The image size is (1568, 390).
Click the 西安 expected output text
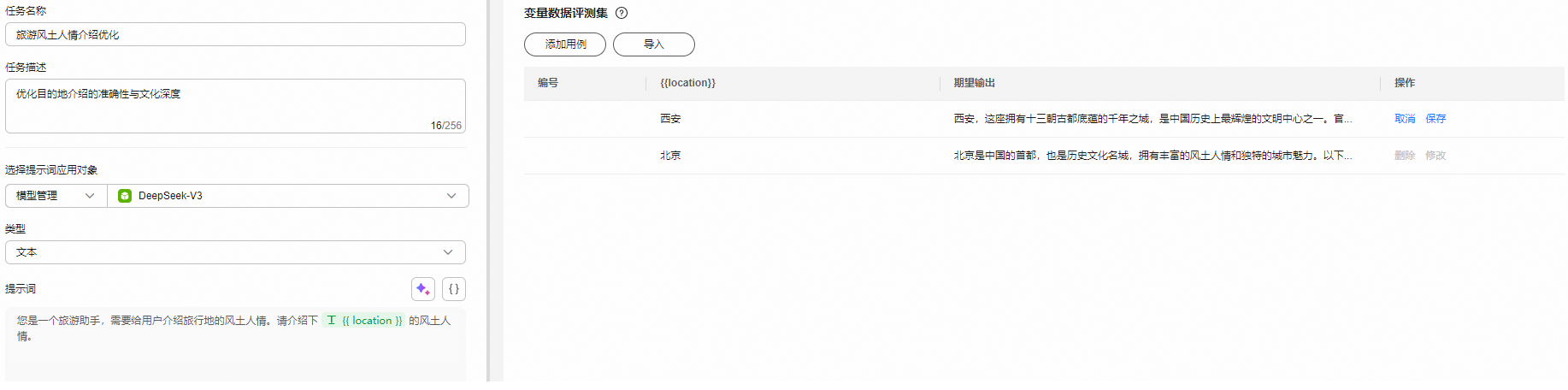tap(1152, 119)
